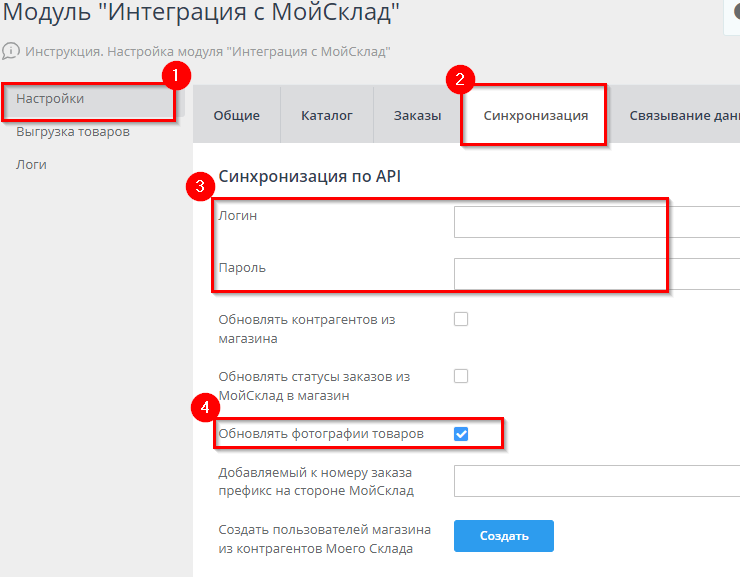Click the red number 3 badge

202,187
